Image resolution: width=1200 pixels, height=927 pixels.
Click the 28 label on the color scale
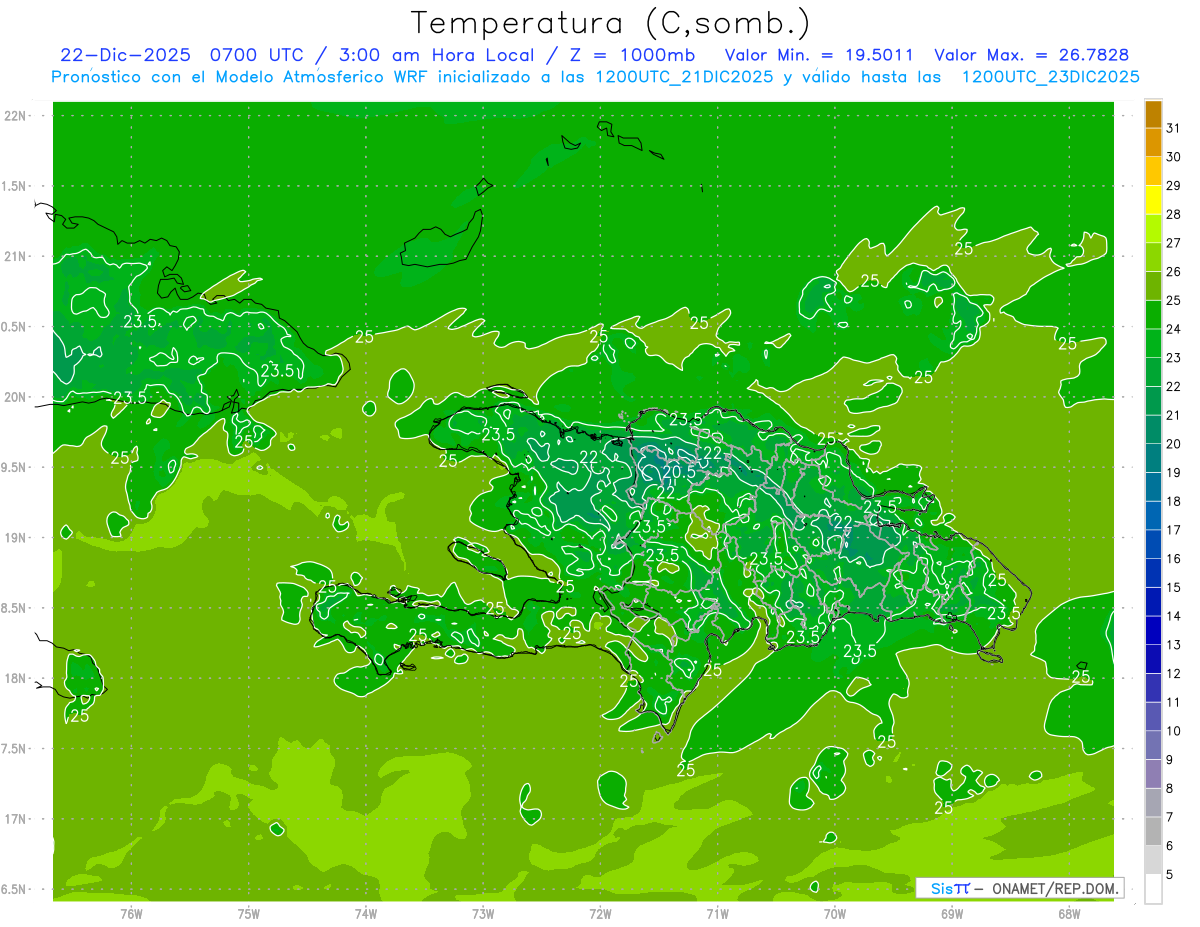tap(1174, 214)
